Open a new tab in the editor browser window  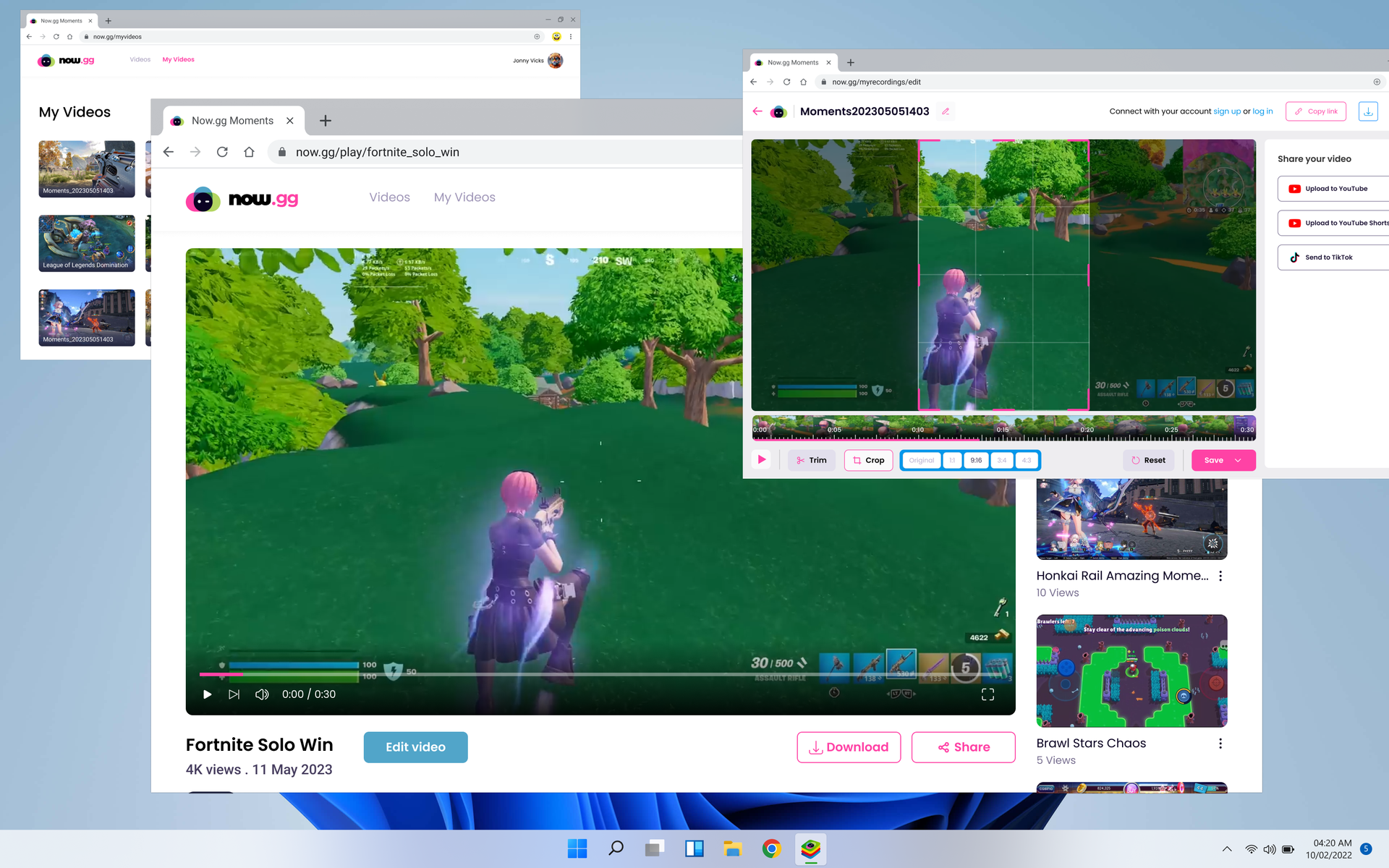(x=851, y=63)
